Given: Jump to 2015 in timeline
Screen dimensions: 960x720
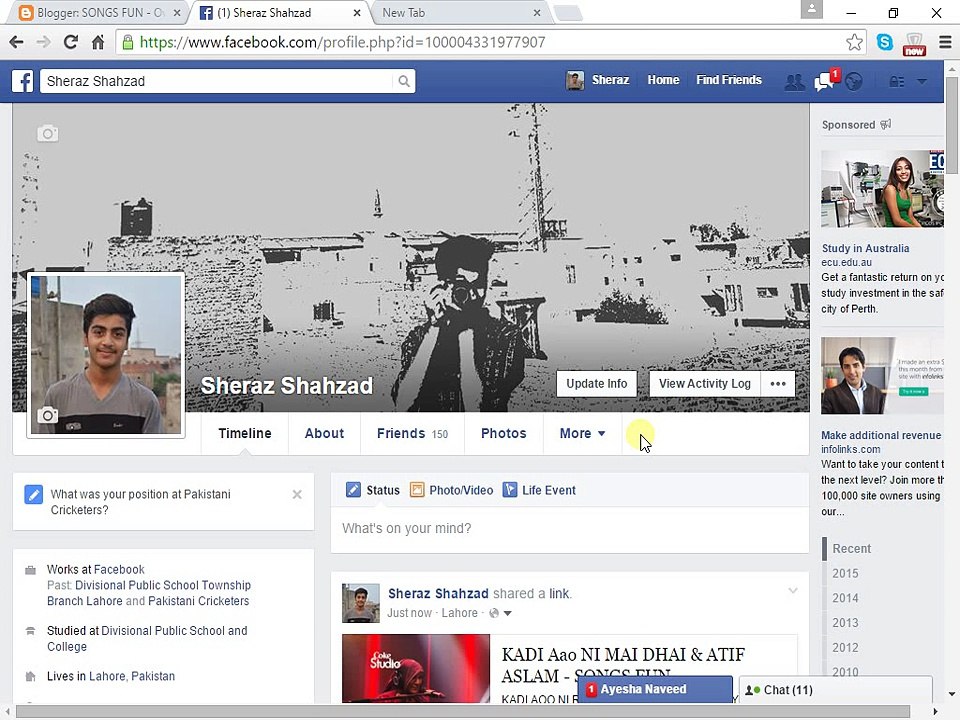Looking at the screenshot, I should point(845,573).
